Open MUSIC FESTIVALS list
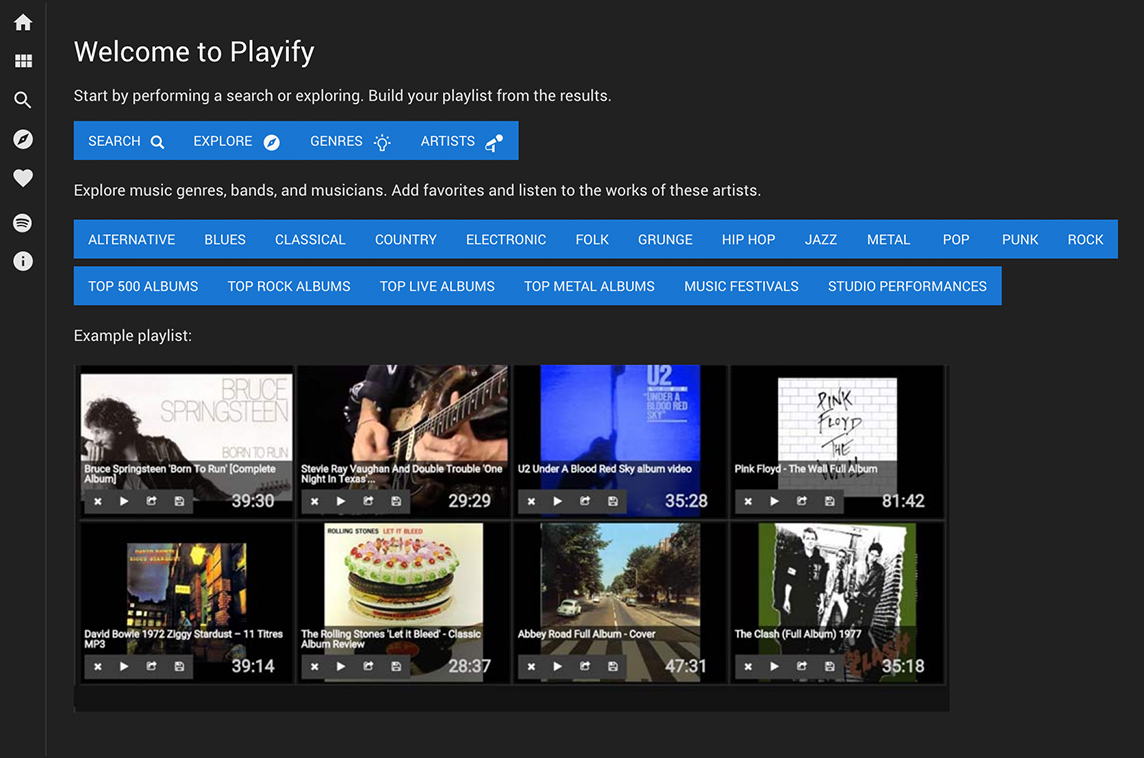1144x758 pixels. point(741,286)
